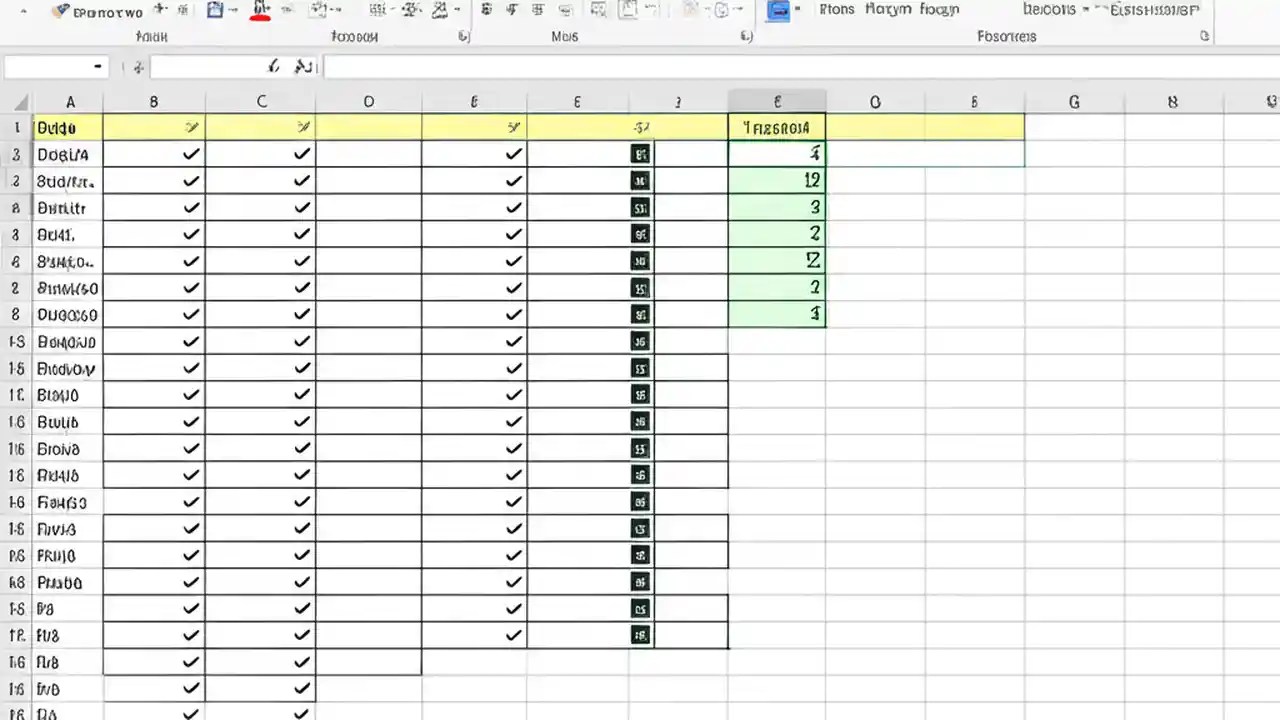Select the borders grid icon
The height and width of the screenshot is (720, 1280).
coord(375,12)
